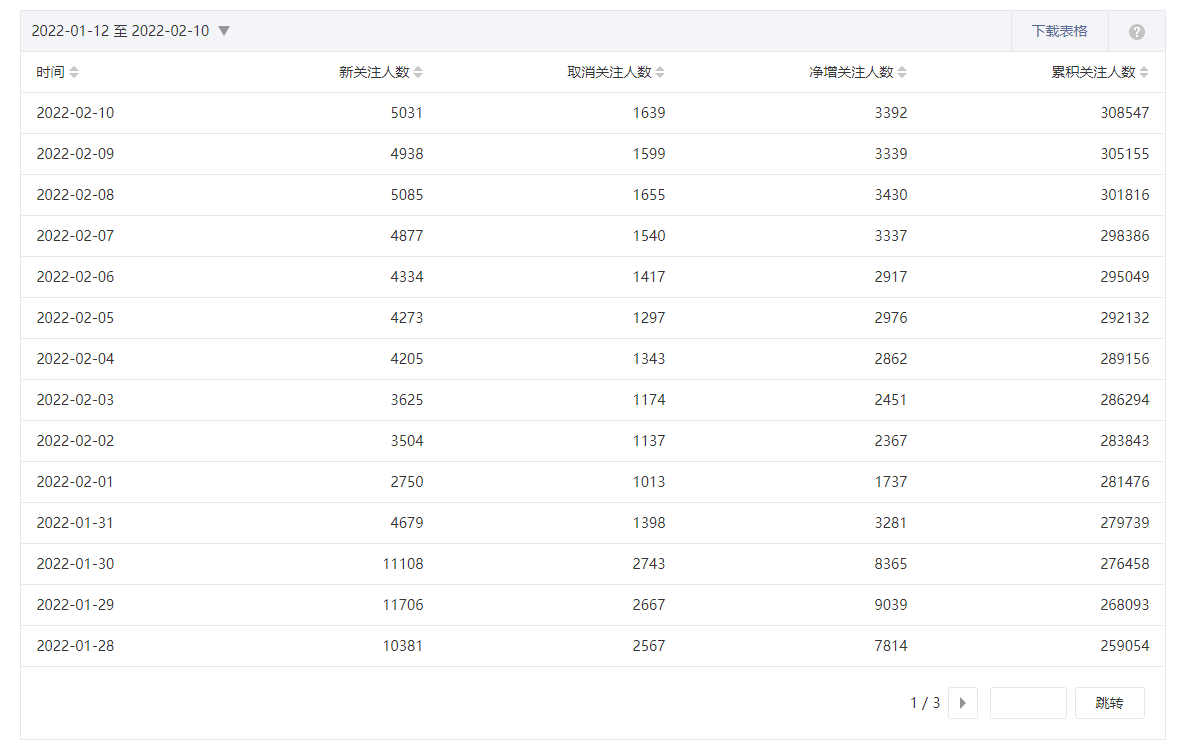Click the page number input field

tap(1027, 703)
